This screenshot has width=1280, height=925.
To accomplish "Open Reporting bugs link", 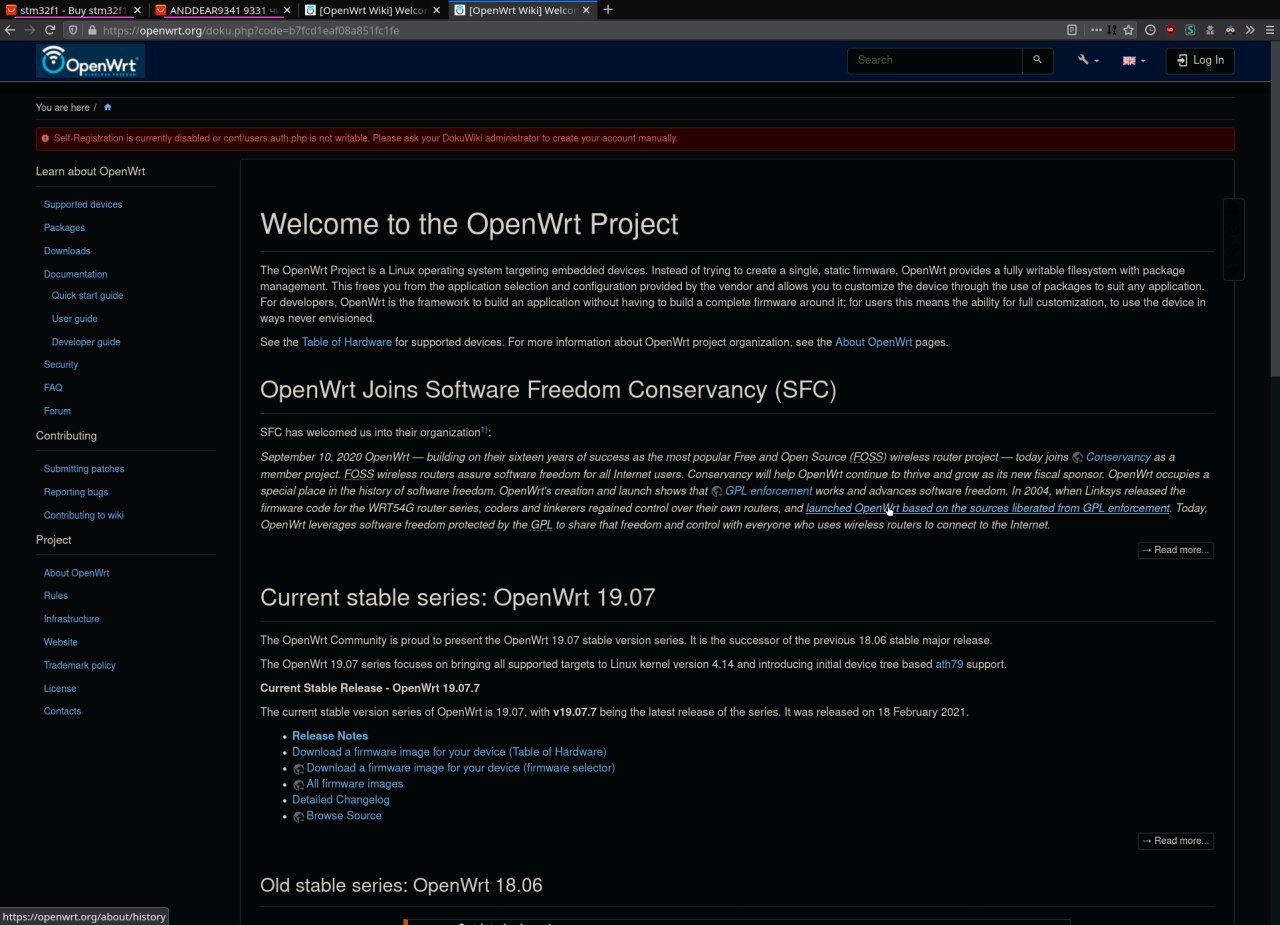I will (76, 492).
